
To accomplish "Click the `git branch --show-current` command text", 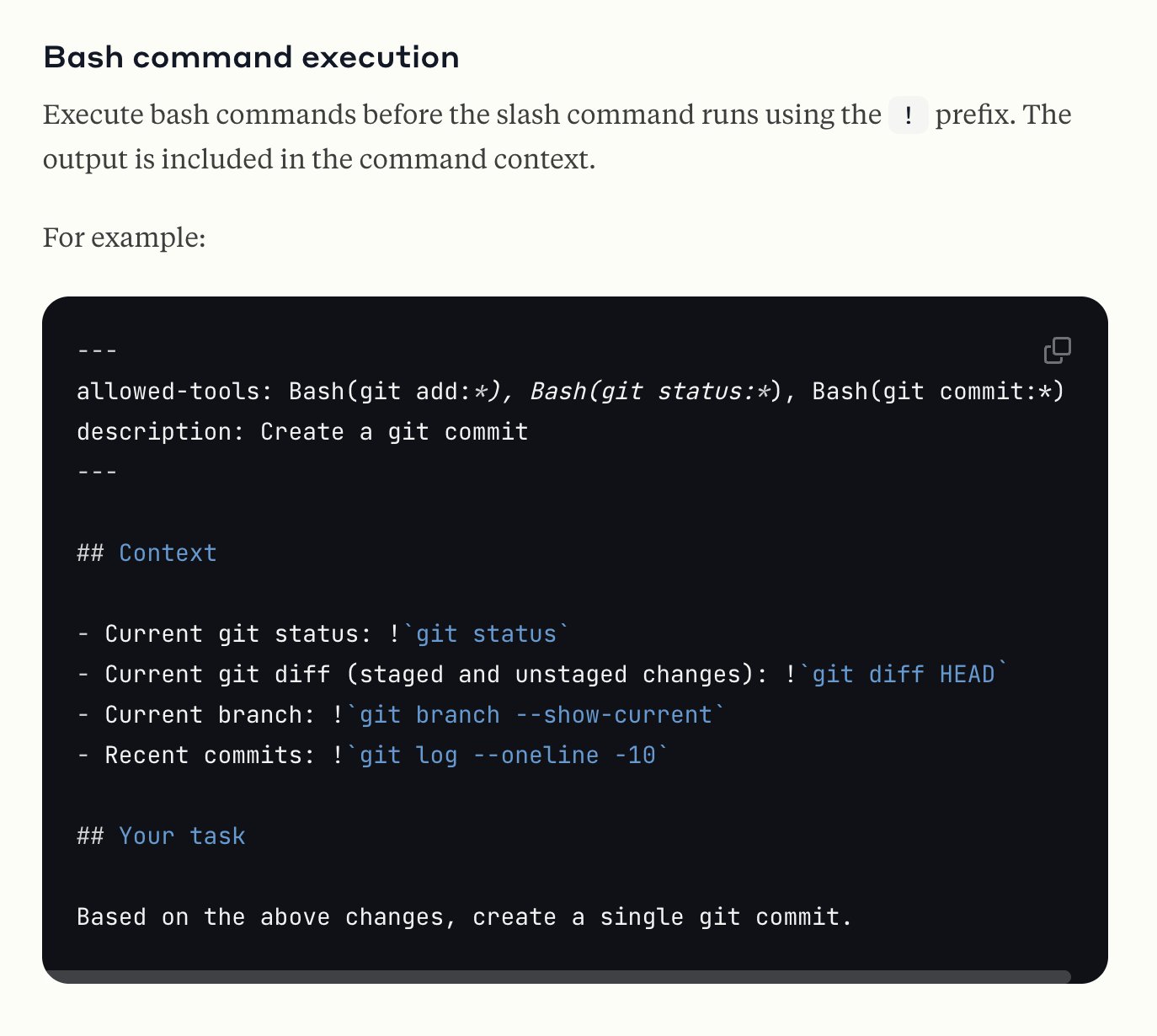I will (x=536, y=715).
